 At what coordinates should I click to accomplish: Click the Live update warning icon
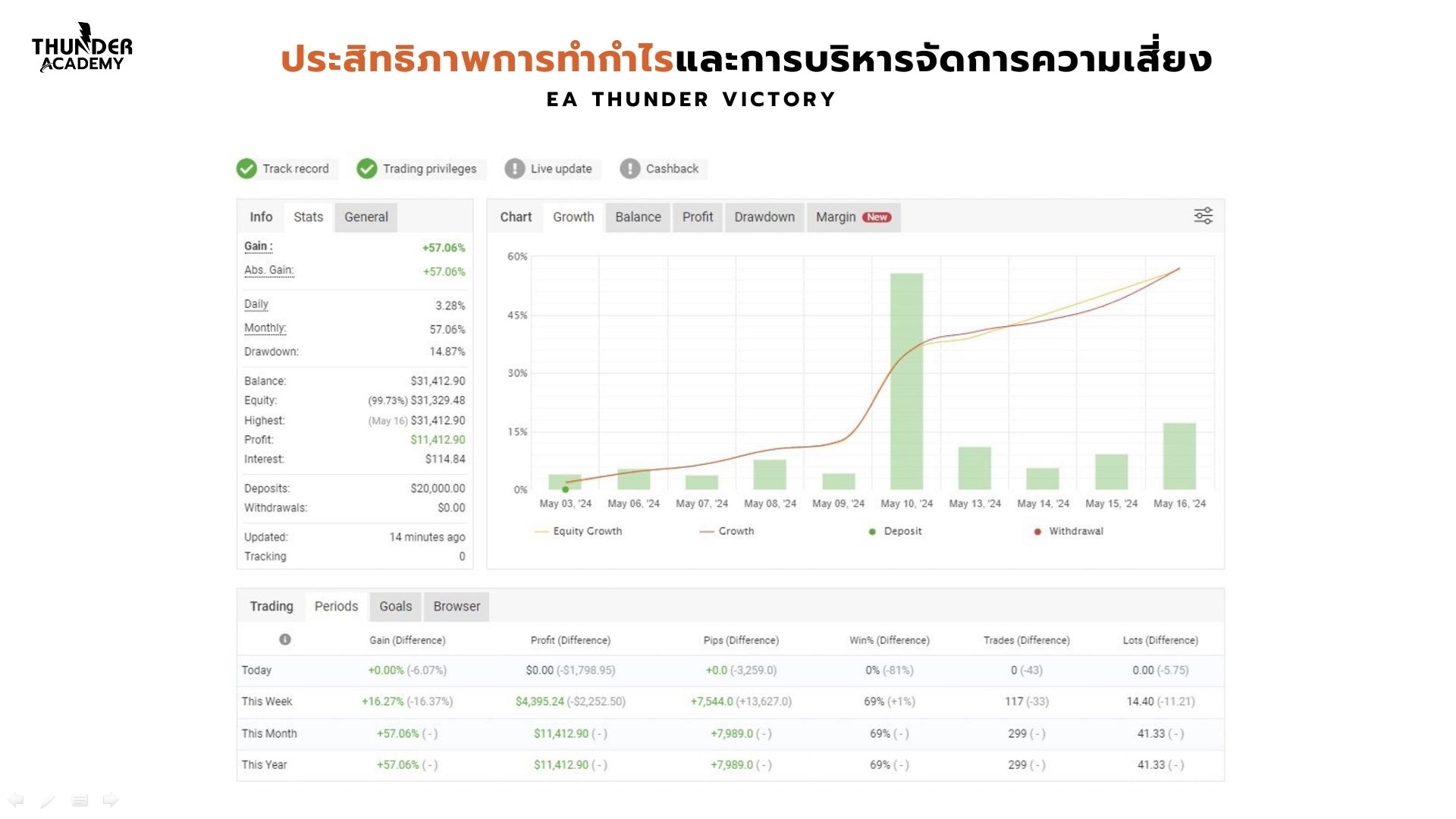click(515, 168)
